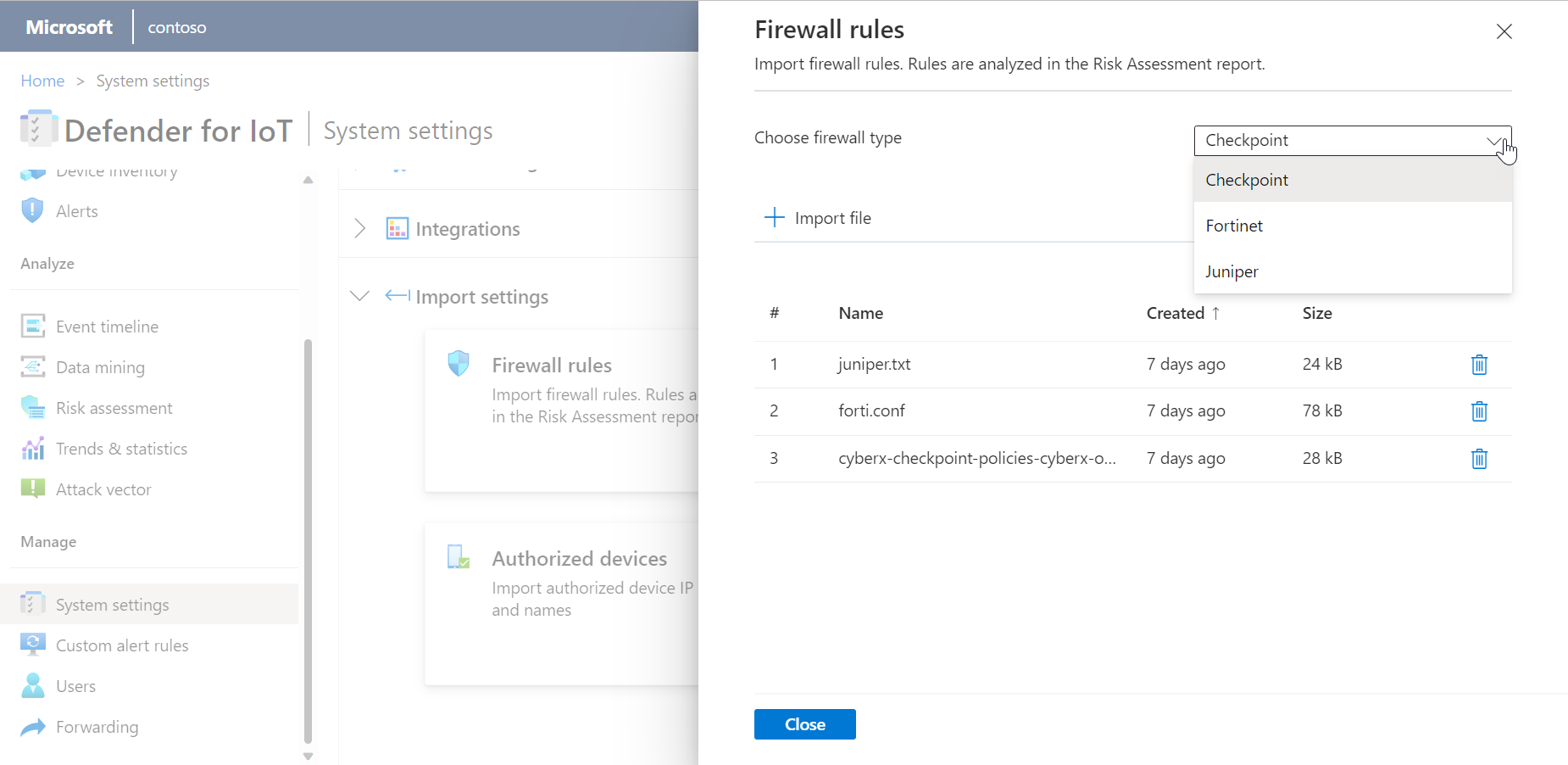
Task: Click the sidebar scroll up arrow
Action: point(308,180)
